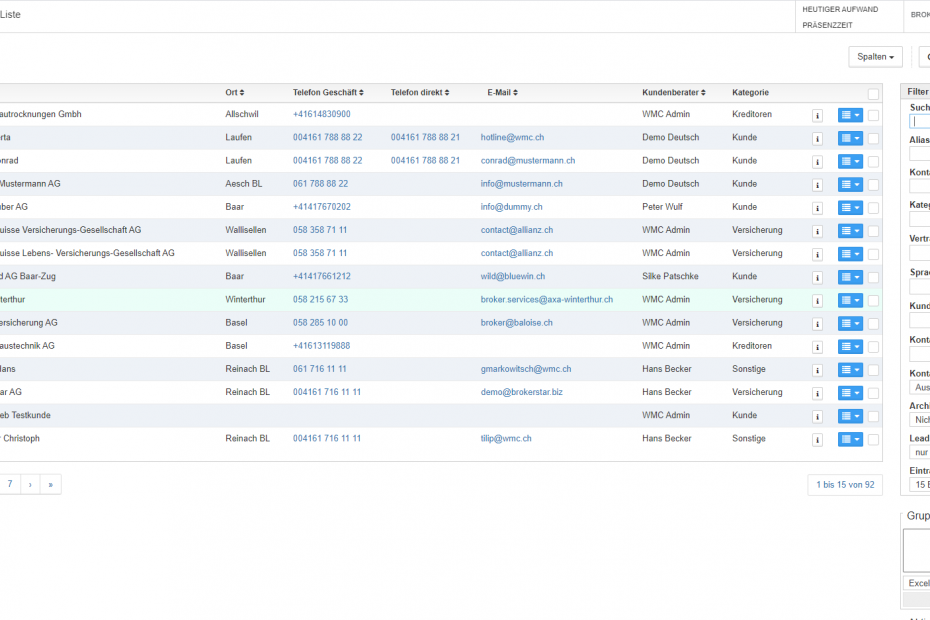Open blue action menu for Winterthur row
930x620 pixels.
(x=850, y=300)
